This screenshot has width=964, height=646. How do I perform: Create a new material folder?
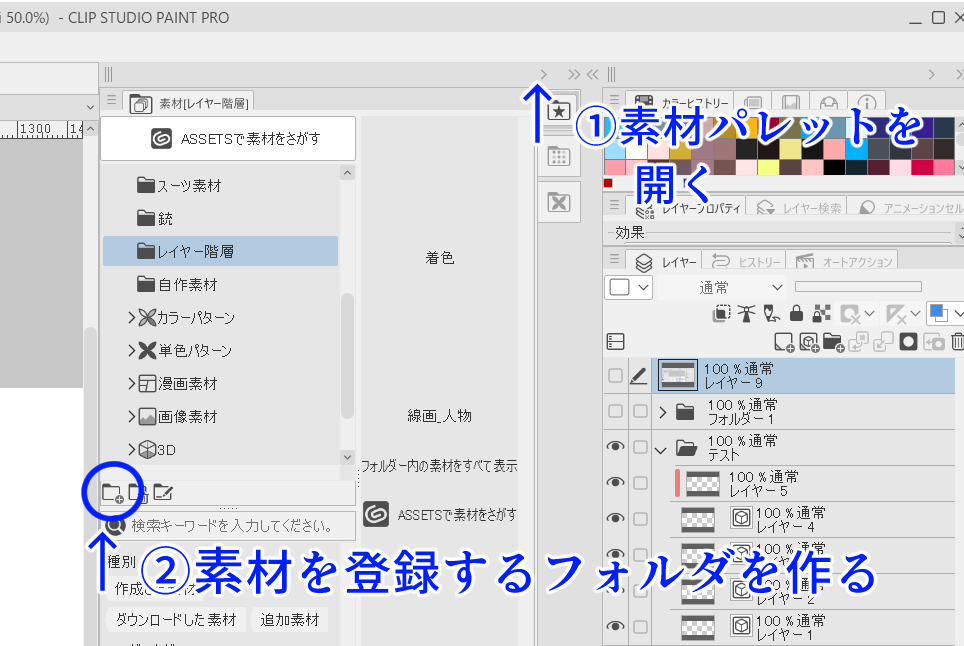click(x=113, y=493)
